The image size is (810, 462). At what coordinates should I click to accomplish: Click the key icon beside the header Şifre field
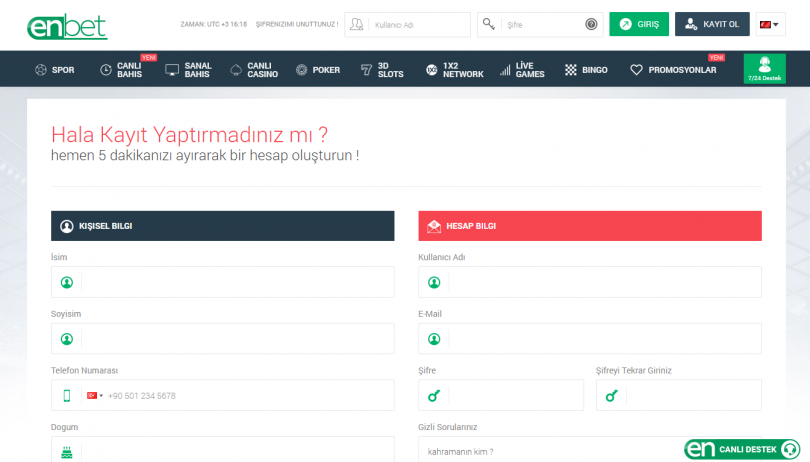(489, 24)
